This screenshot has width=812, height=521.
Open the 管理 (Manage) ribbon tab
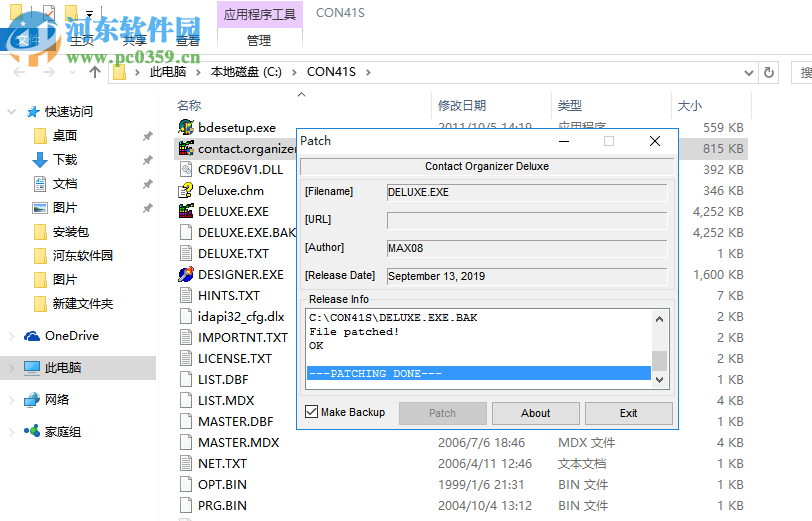pos(259,40)
